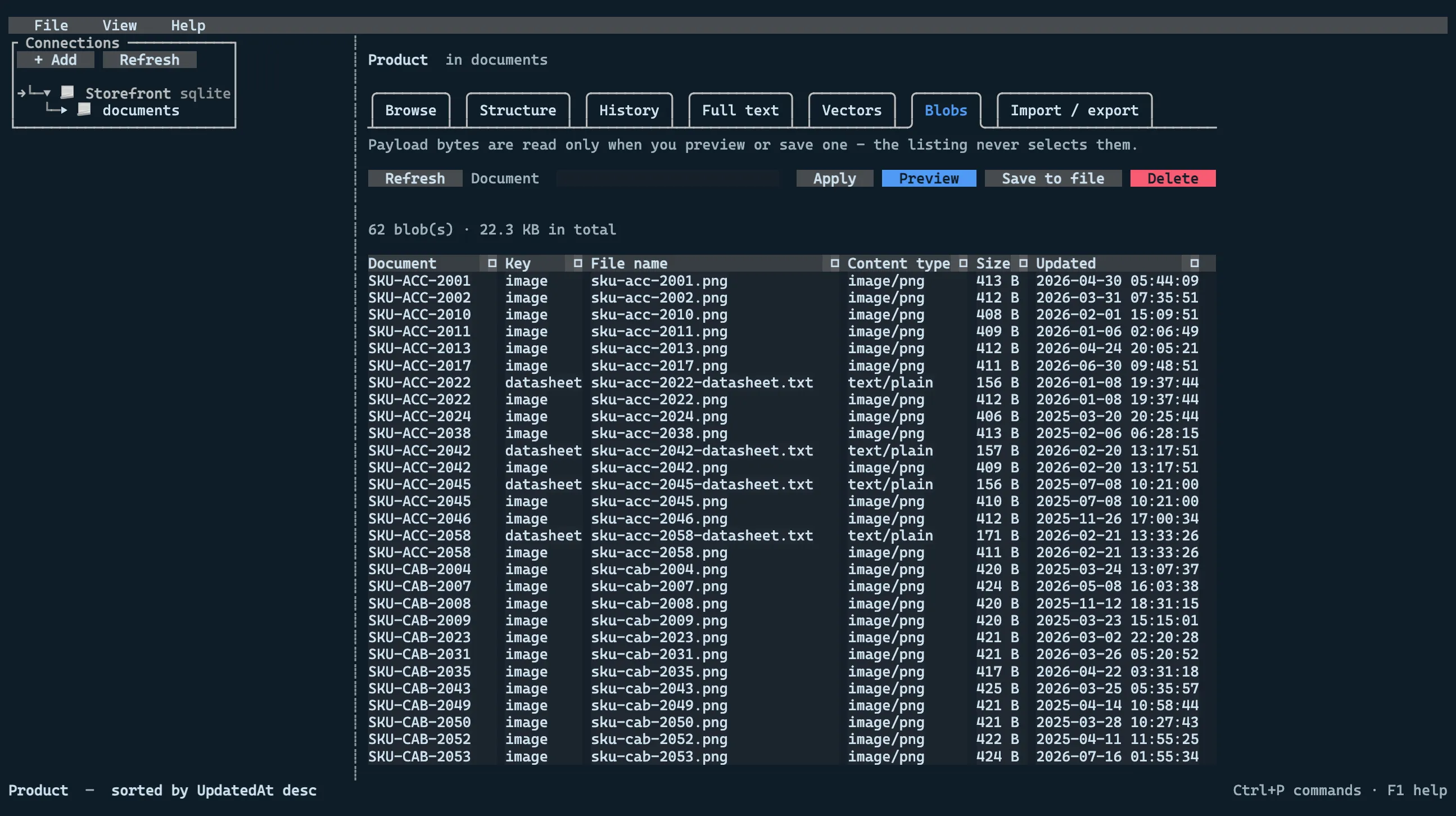Select the SKU-ACC-2017 document cell
The height and width of the screenshot is (816, 1456).
coord(419,366)
